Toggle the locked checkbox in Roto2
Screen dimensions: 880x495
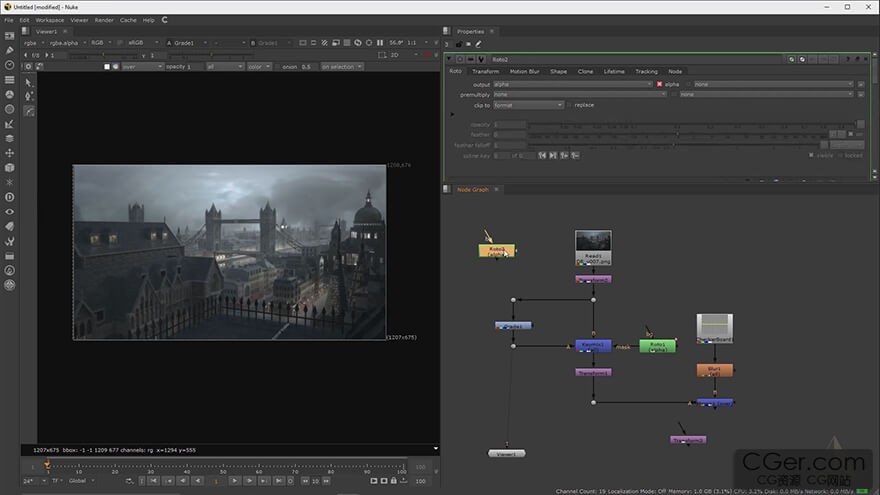point(840,155)
